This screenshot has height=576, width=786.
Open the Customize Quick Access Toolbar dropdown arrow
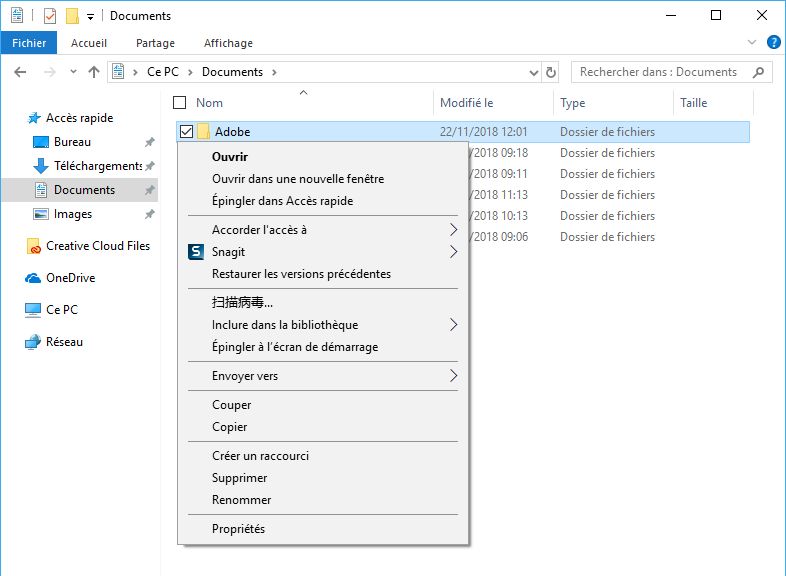click(x=90, y=17)
